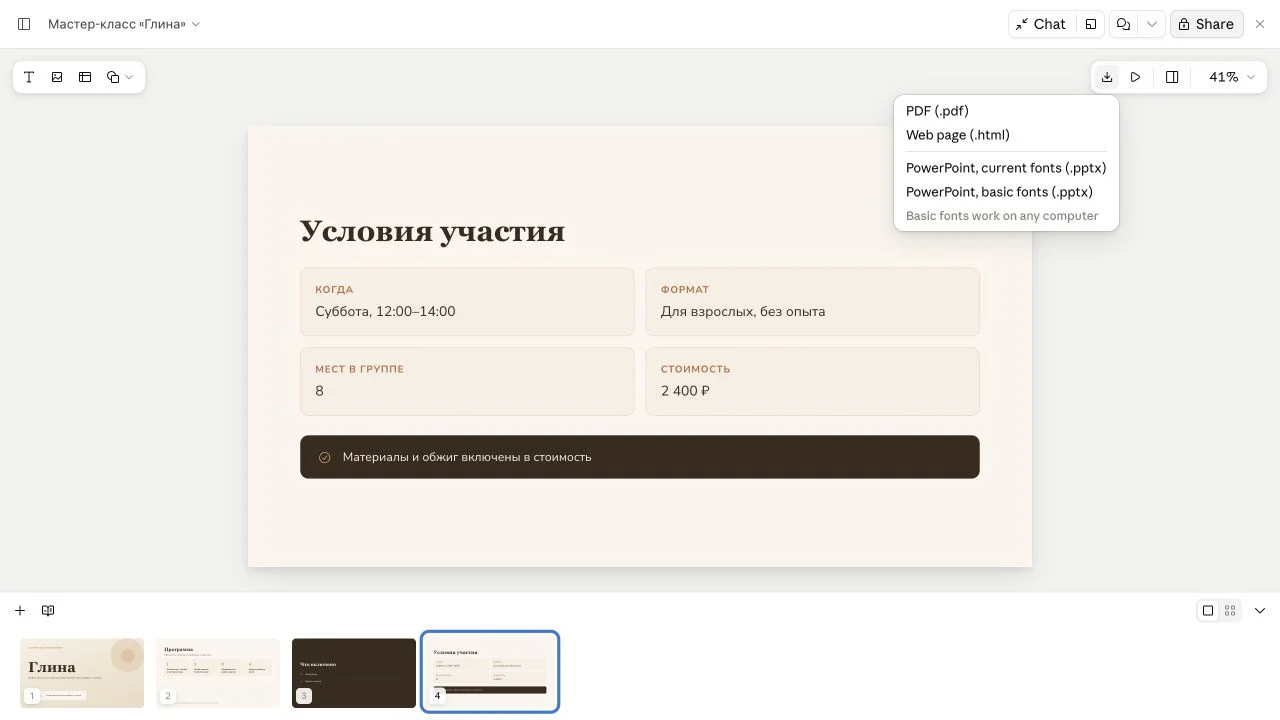Screen dimensions: 1280x720
Task: Toggle the left sidebar panel icon
Action: pyautogui.click(x=24, y=24)
